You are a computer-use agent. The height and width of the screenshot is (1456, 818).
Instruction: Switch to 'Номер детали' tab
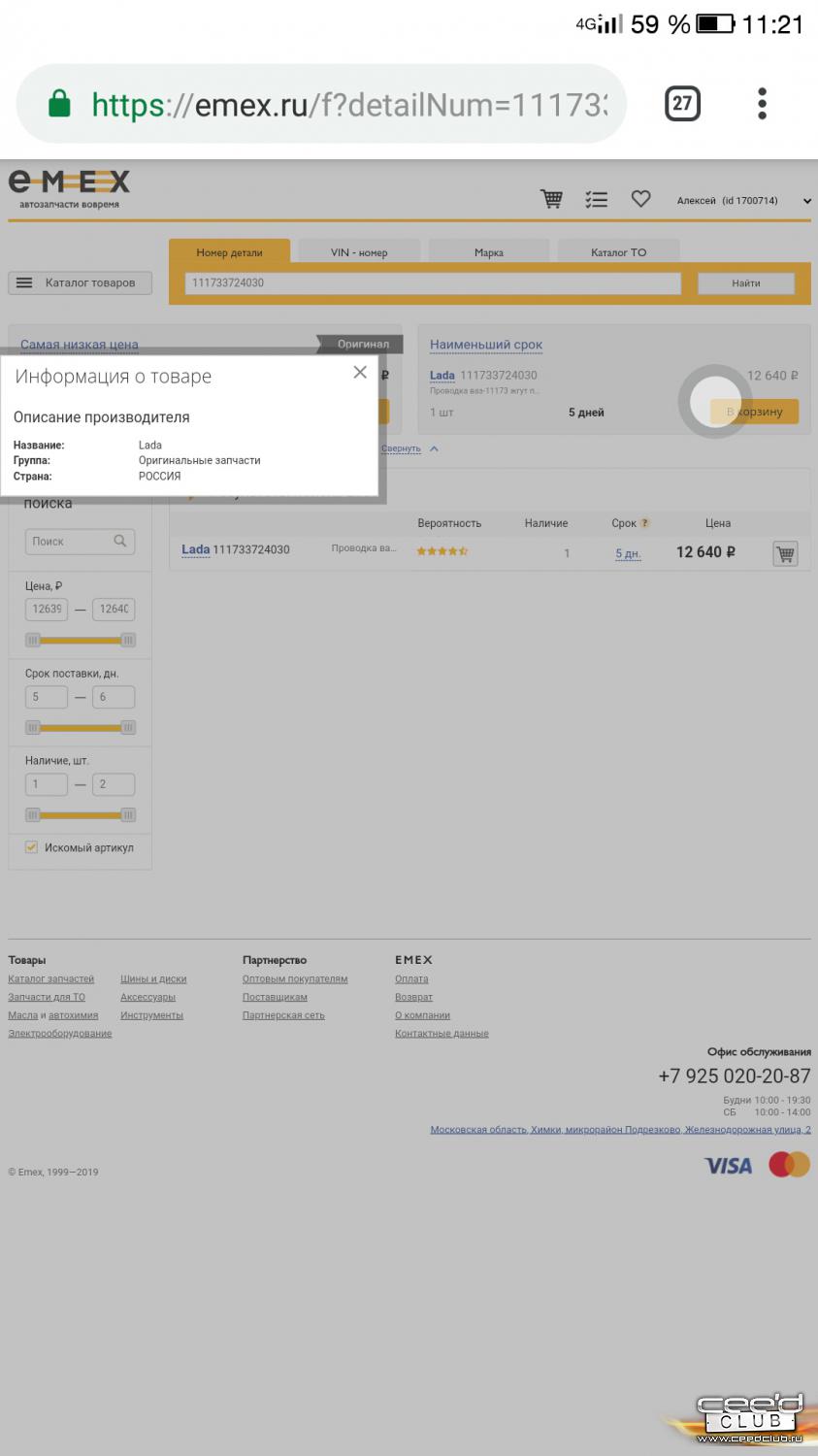pos(229,252)
